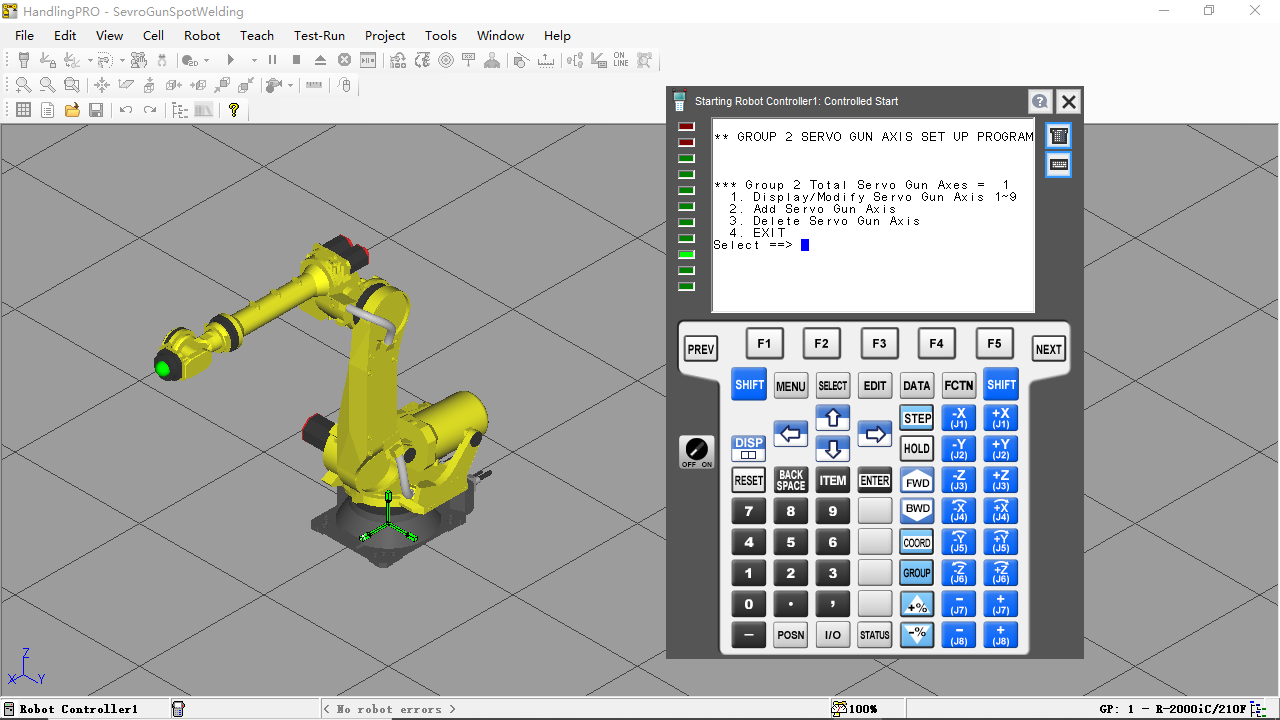The image size is (1280, 720).
Task: Open the Test-Run menu
Action: [319, 35]
